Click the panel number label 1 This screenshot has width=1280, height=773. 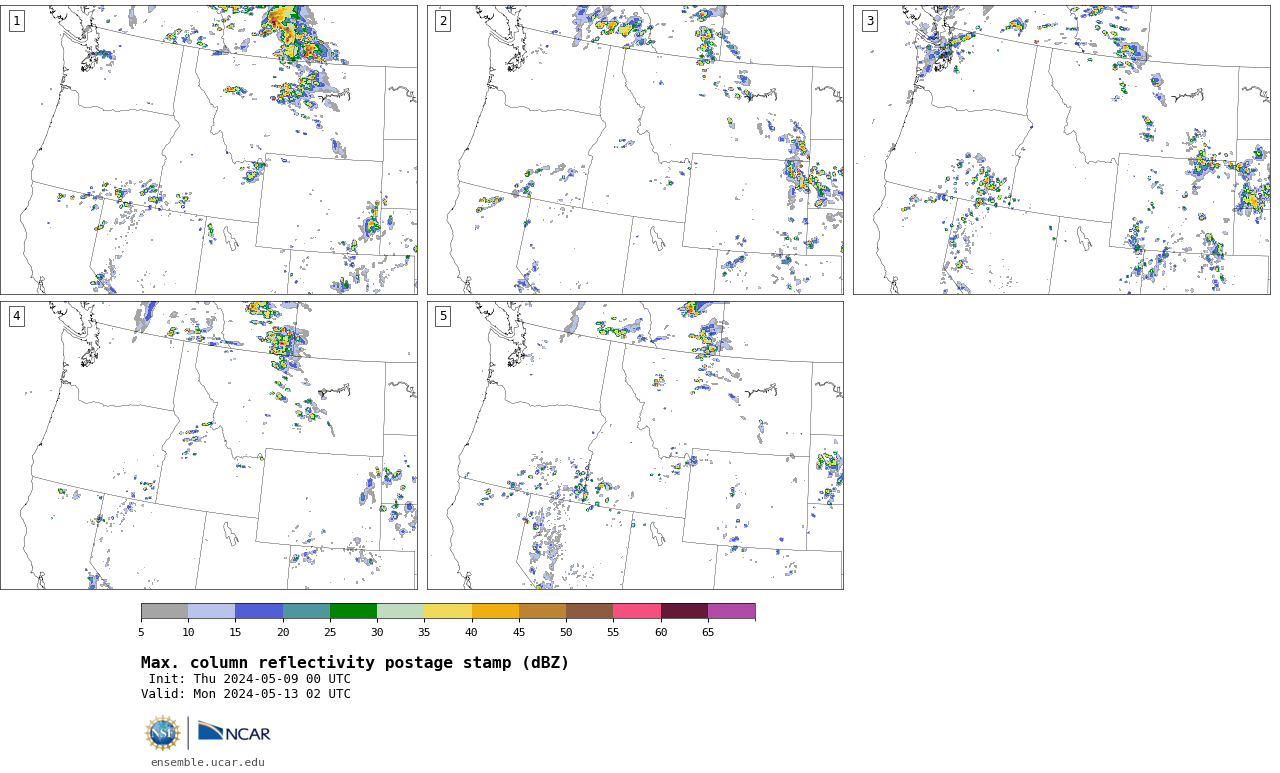tap(17, 21)
